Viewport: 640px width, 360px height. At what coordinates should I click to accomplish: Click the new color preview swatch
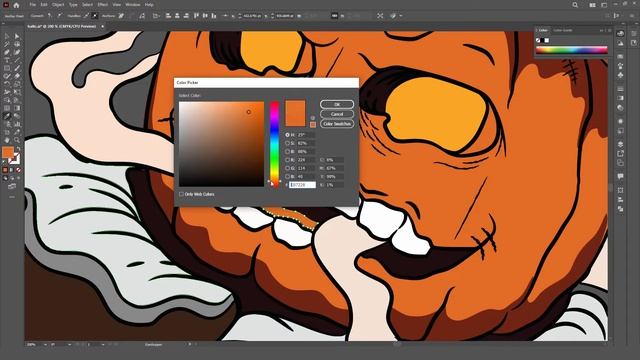[x=295, y=107]
